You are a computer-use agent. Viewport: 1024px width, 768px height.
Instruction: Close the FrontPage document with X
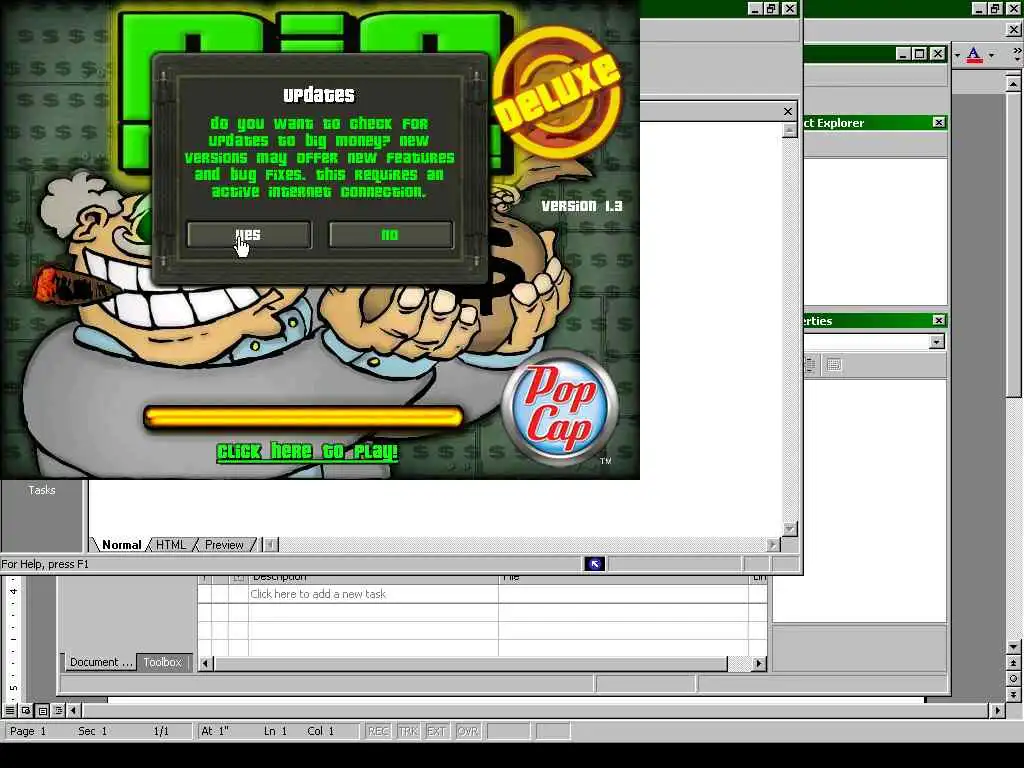788,112
